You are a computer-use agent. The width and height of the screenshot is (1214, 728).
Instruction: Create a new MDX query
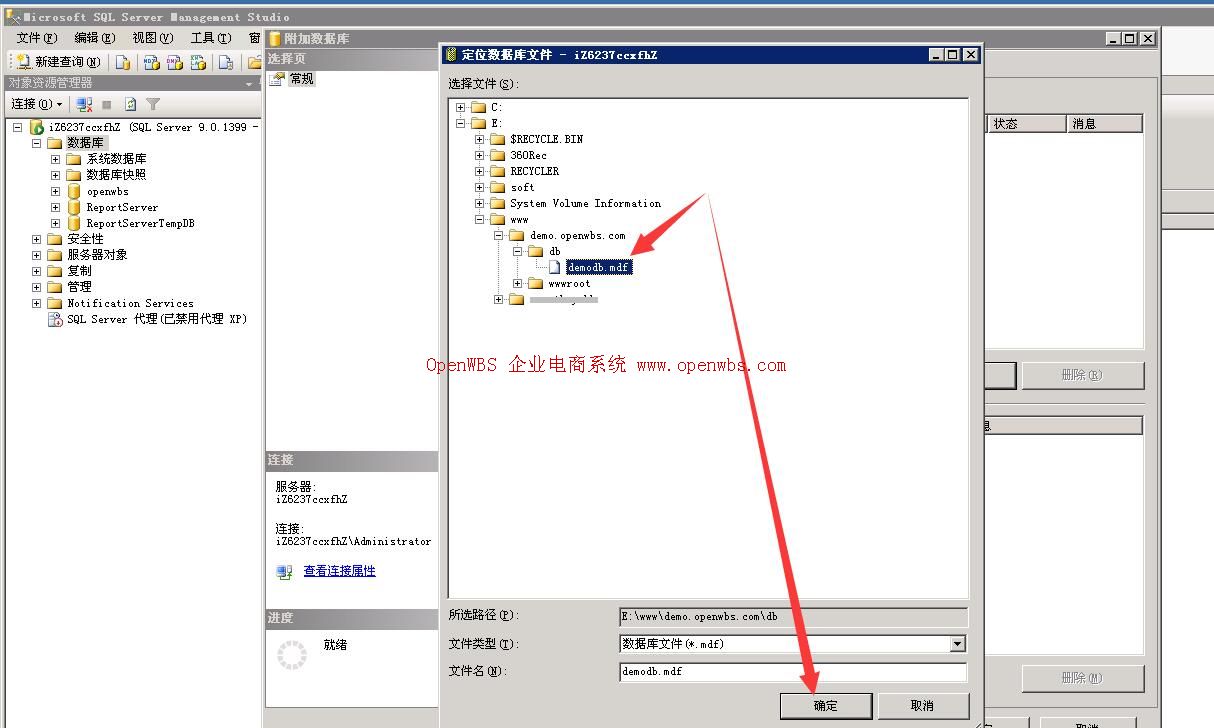152,62
